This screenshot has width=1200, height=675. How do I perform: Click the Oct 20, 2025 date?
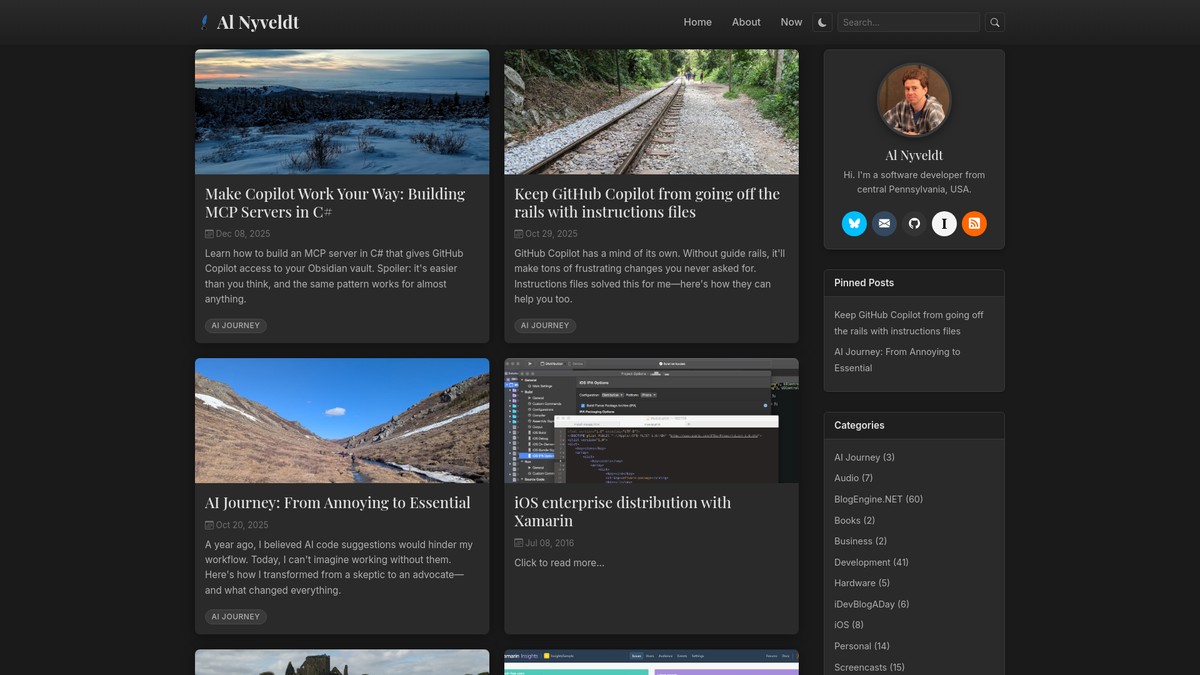(242, 525)
